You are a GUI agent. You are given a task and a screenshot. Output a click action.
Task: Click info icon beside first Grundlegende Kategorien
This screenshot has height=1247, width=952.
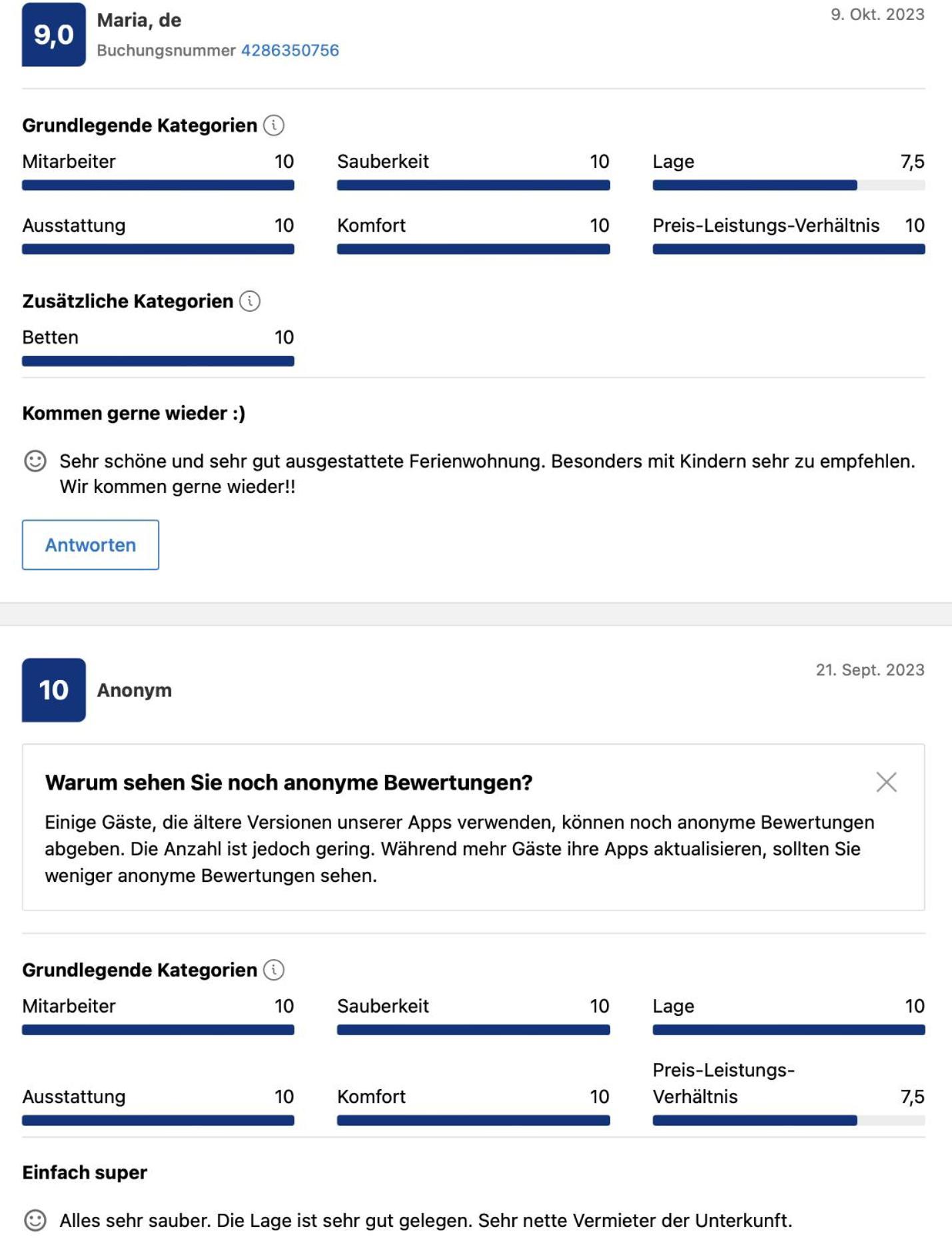(x=274, y=125)
